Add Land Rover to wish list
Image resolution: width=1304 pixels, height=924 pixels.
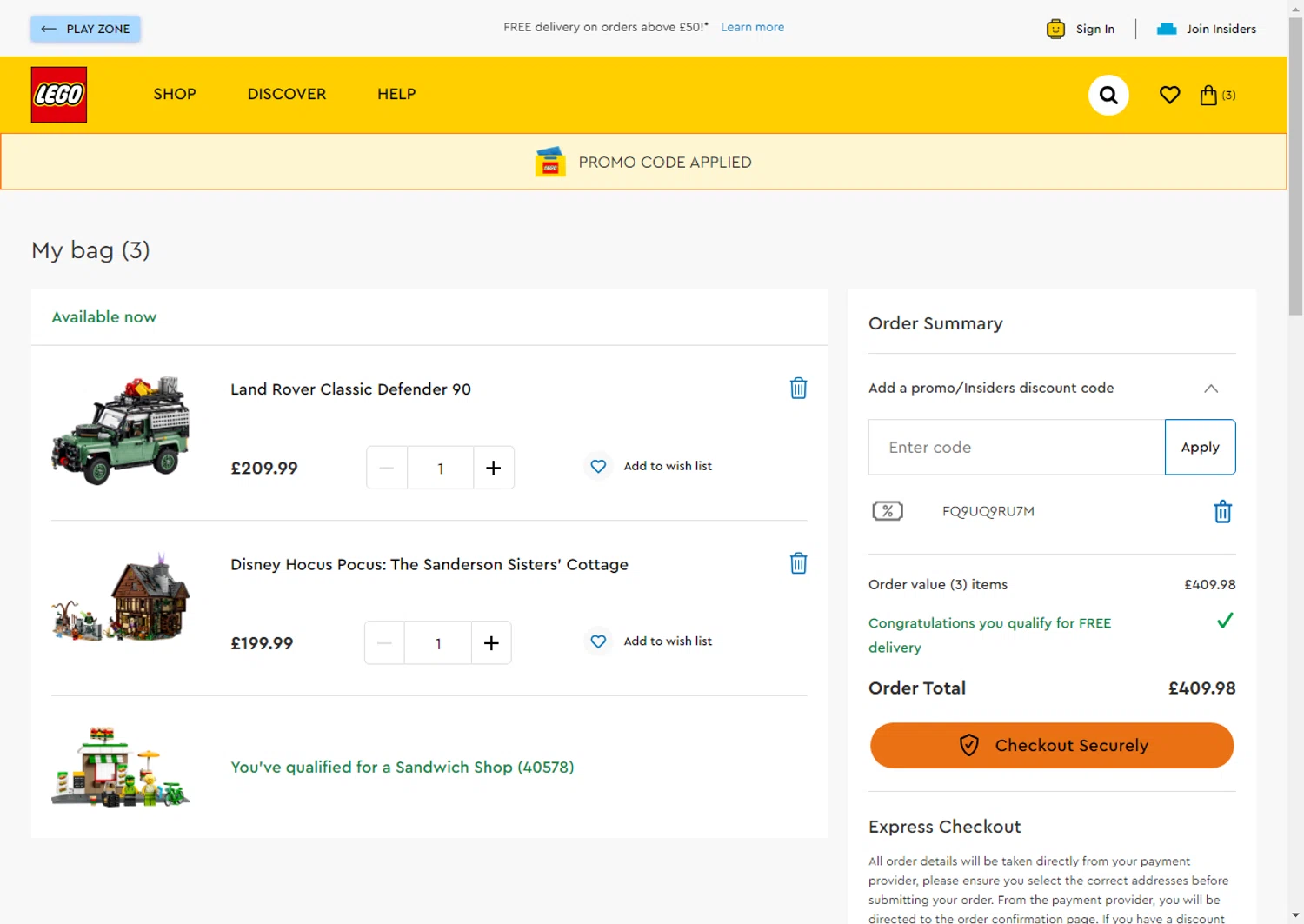(668, 466)
